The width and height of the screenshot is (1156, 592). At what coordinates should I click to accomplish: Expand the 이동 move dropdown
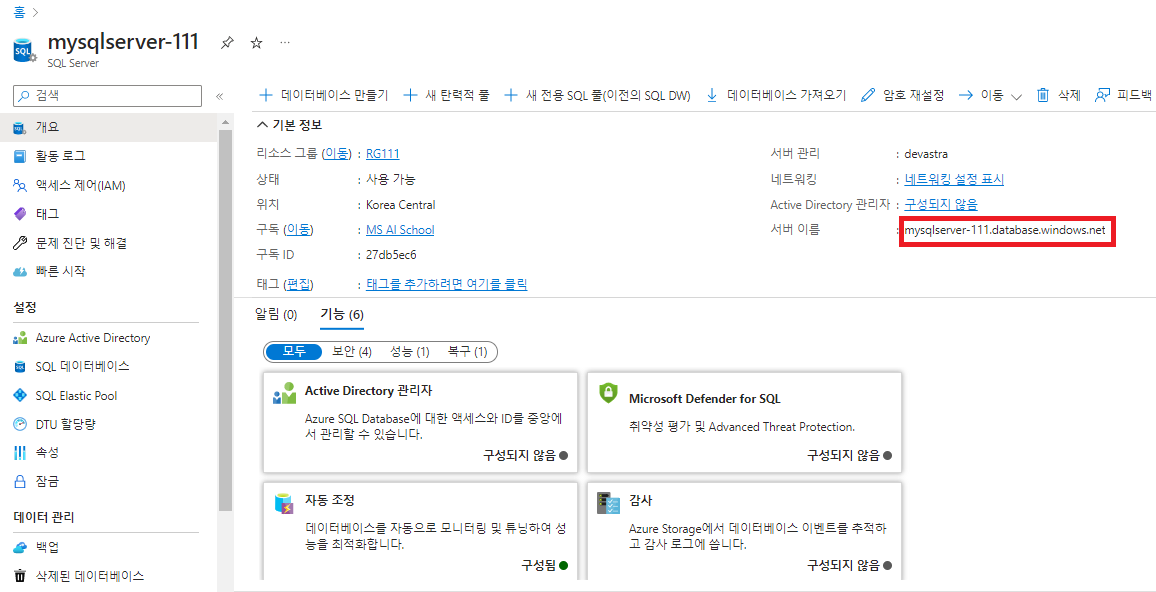[990, 95]
